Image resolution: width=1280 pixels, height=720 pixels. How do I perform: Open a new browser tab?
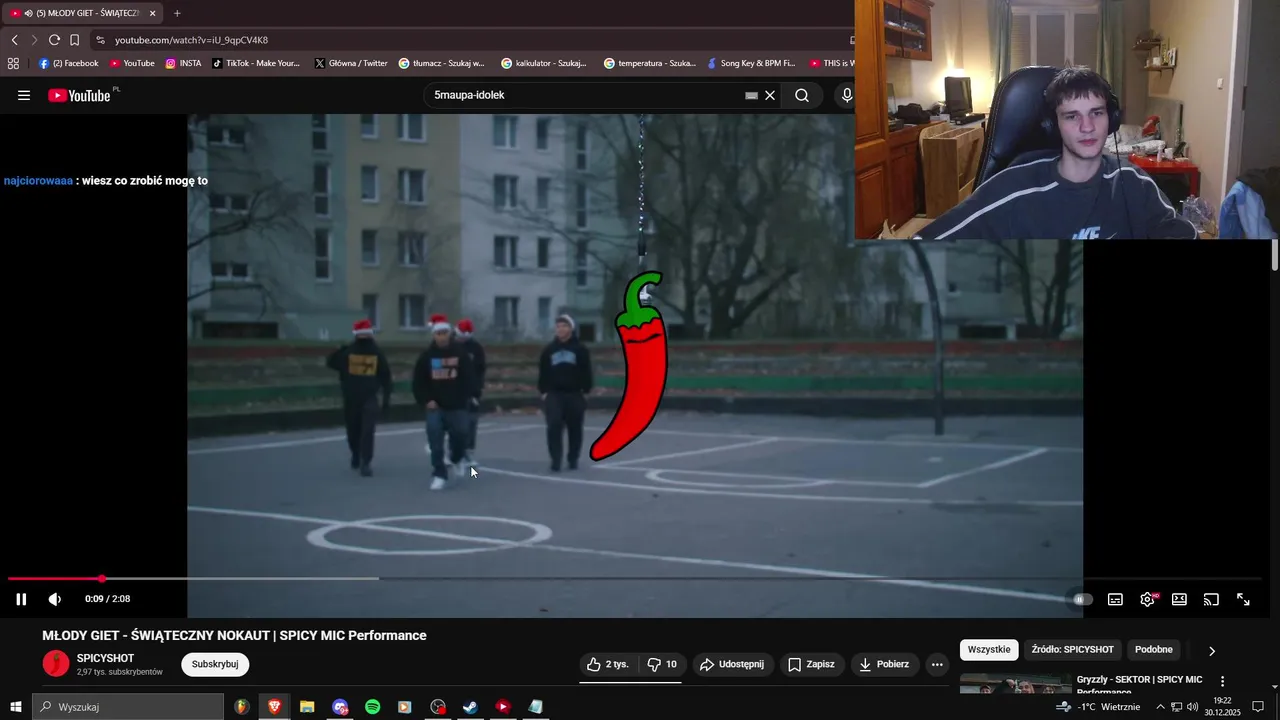(177, 13)
